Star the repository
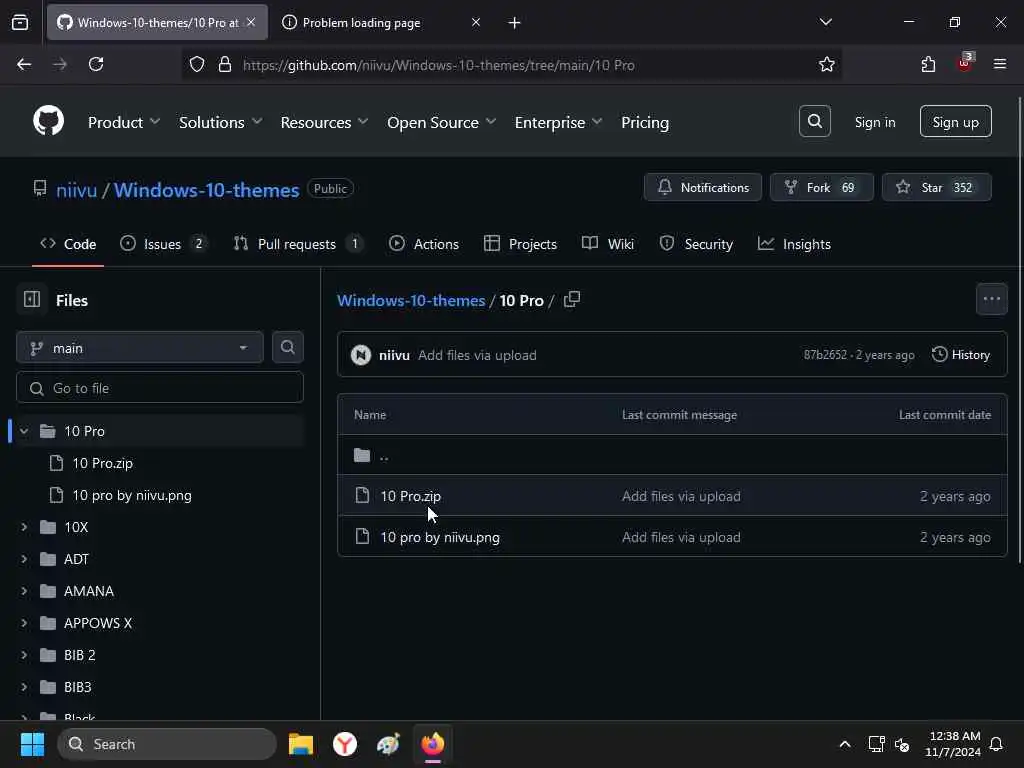Viewport: 1024px width, 768px height. coord(936,187)
